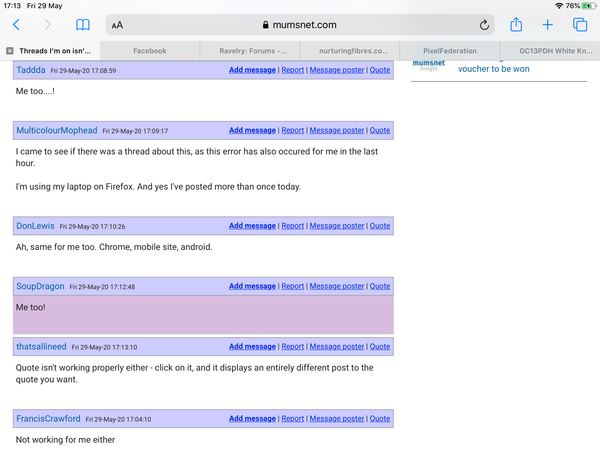Message poster MulticolourMophead
Viewport: 600px width, 450px height.
(x=337, y=130)
